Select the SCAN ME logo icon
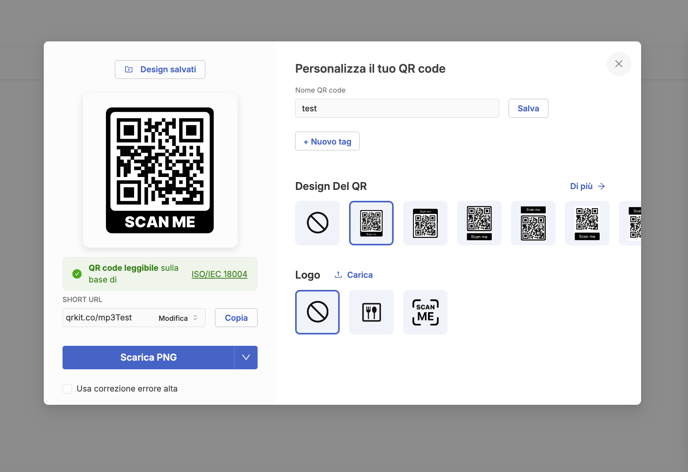The image size is (688, 472). (x=425, y=312)
